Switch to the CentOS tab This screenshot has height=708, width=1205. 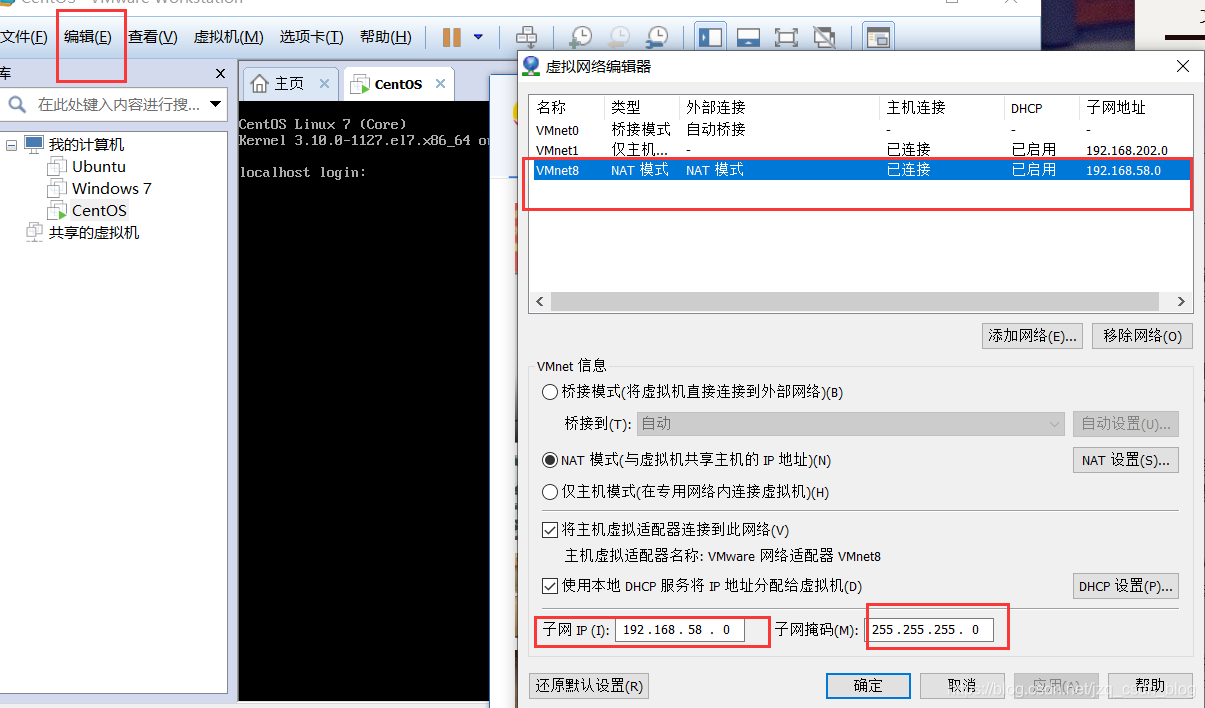click(398, 84)
